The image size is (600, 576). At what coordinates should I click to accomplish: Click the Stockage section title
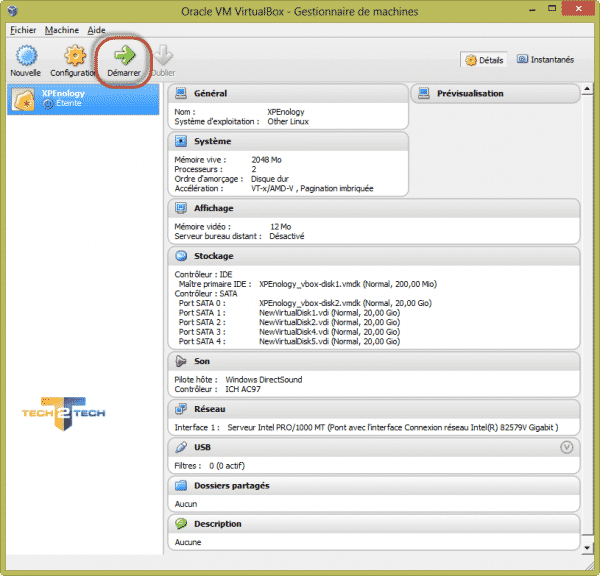[214, 256]
